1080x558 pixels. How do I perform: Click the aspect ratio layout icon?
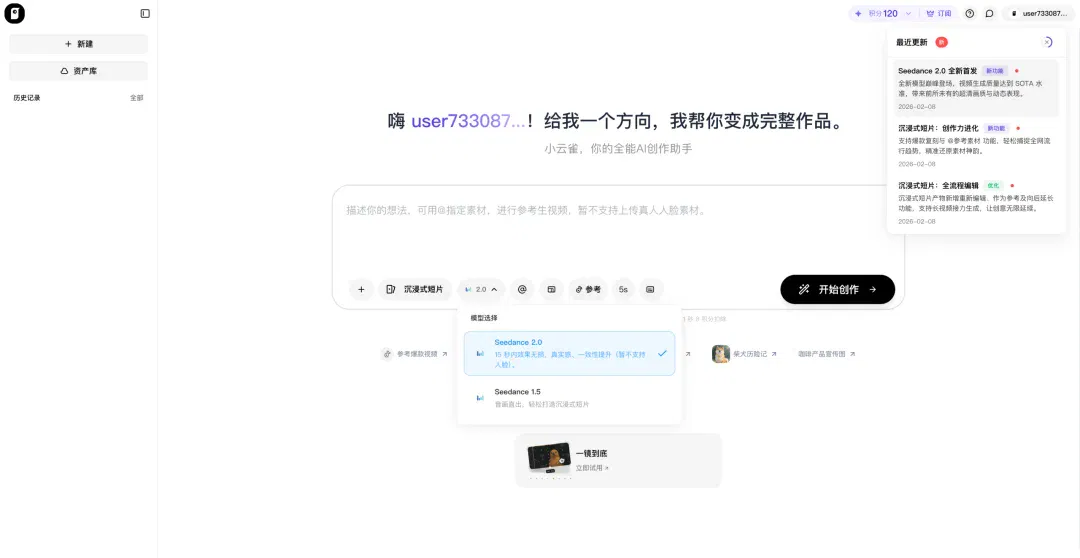551,289
